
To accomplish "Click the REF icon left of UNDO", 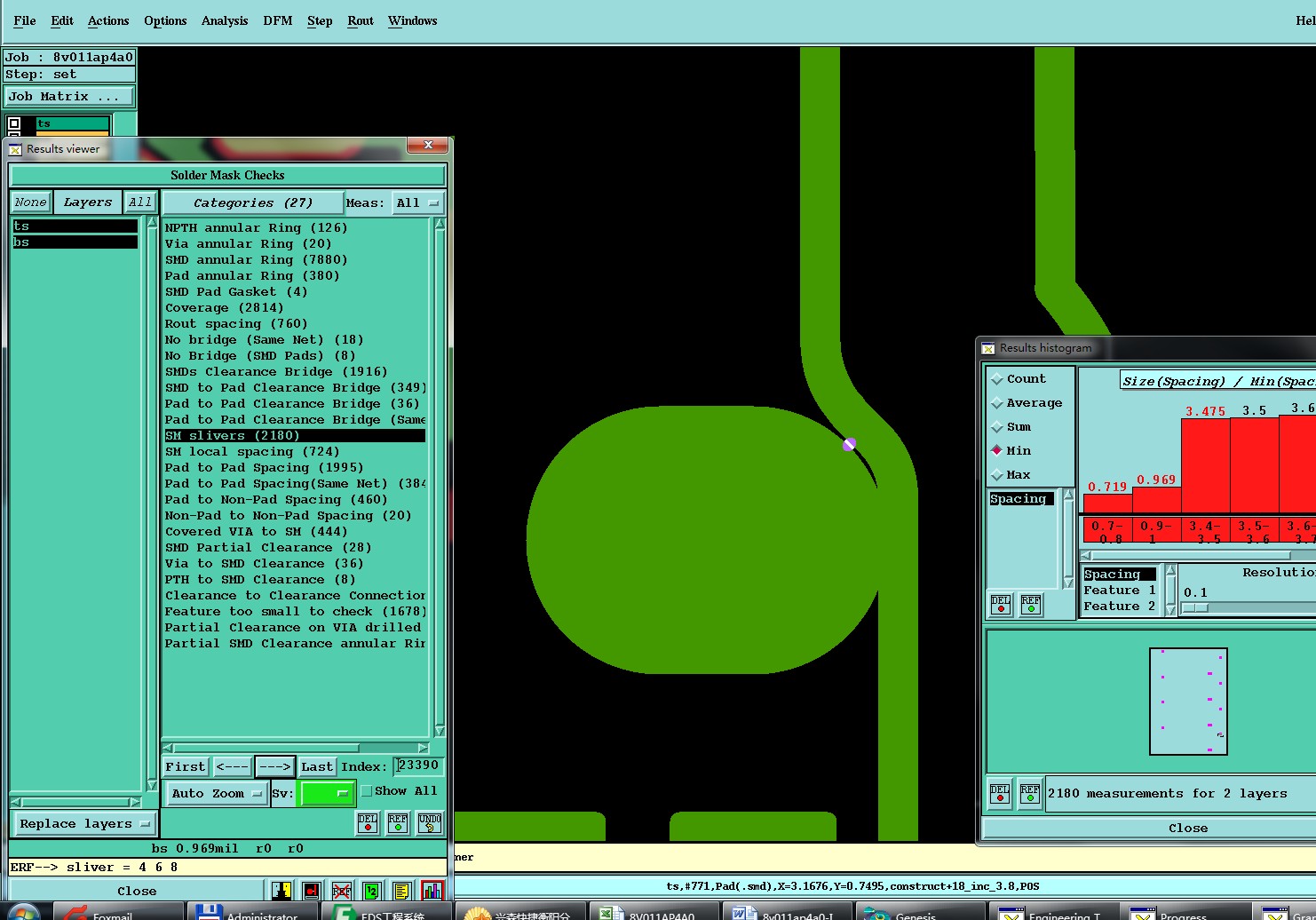I will pyautogui.click(x=398, y=823).
